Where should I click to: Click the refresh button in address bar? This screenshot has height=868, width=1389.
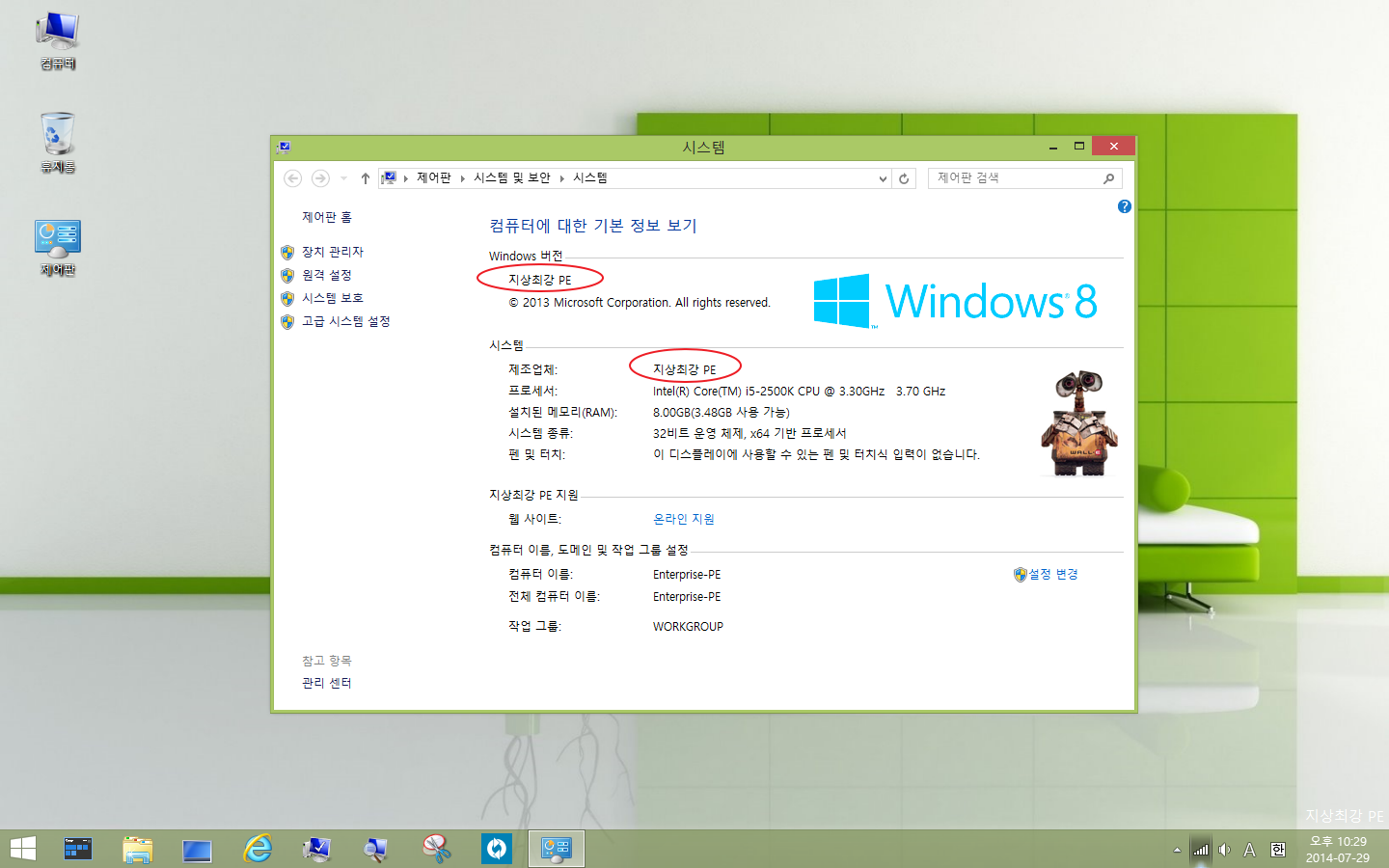pos(904,178)
